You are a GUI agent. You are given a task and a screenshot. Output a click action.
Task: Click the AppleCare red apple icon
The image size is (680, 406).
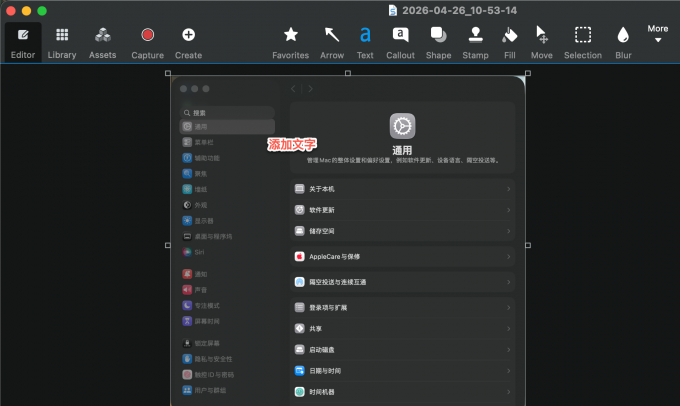[300, 256]
